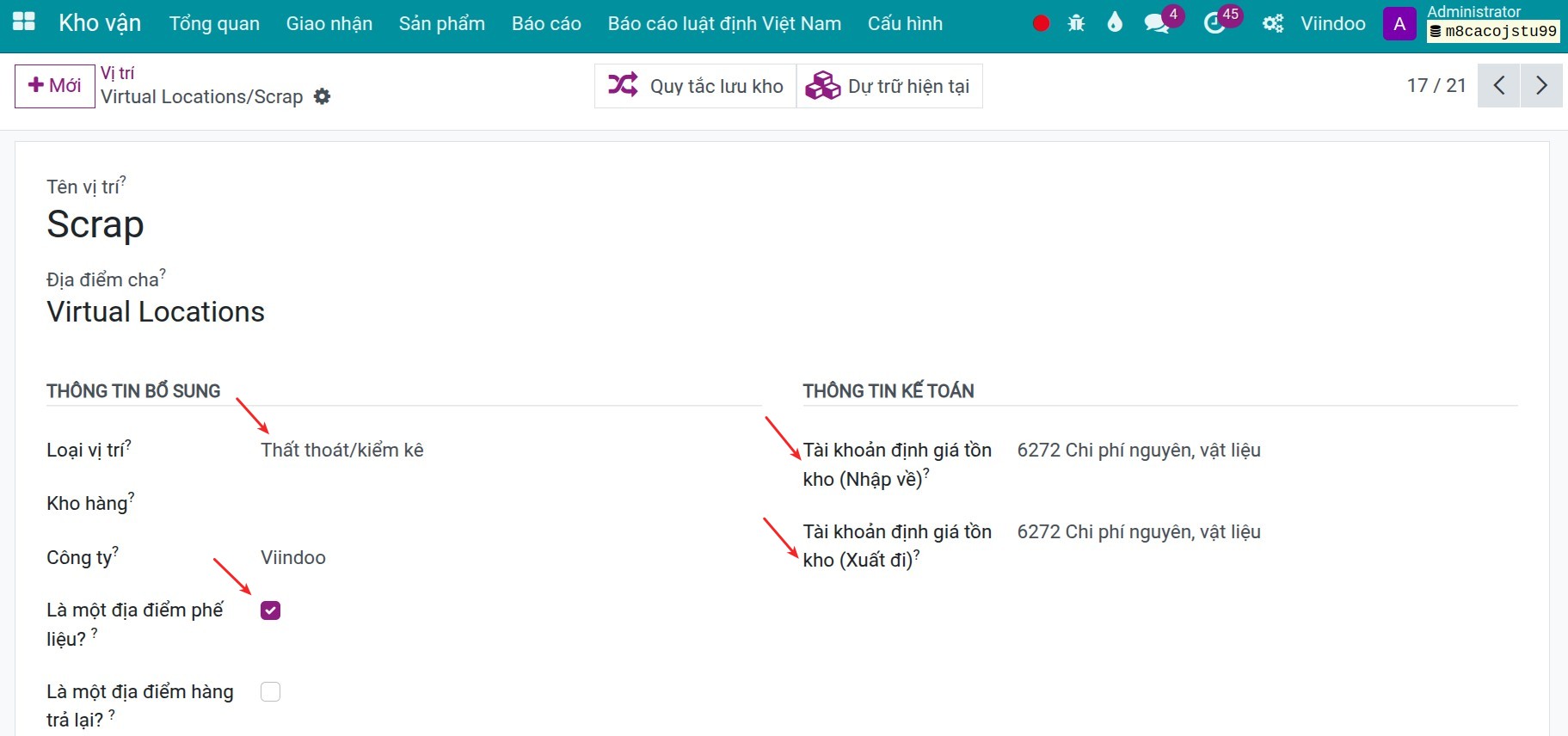The width and height of the screenshot is (1568, 736).
Task: Open the Sản phẩm menu
Action: point(442,23)
